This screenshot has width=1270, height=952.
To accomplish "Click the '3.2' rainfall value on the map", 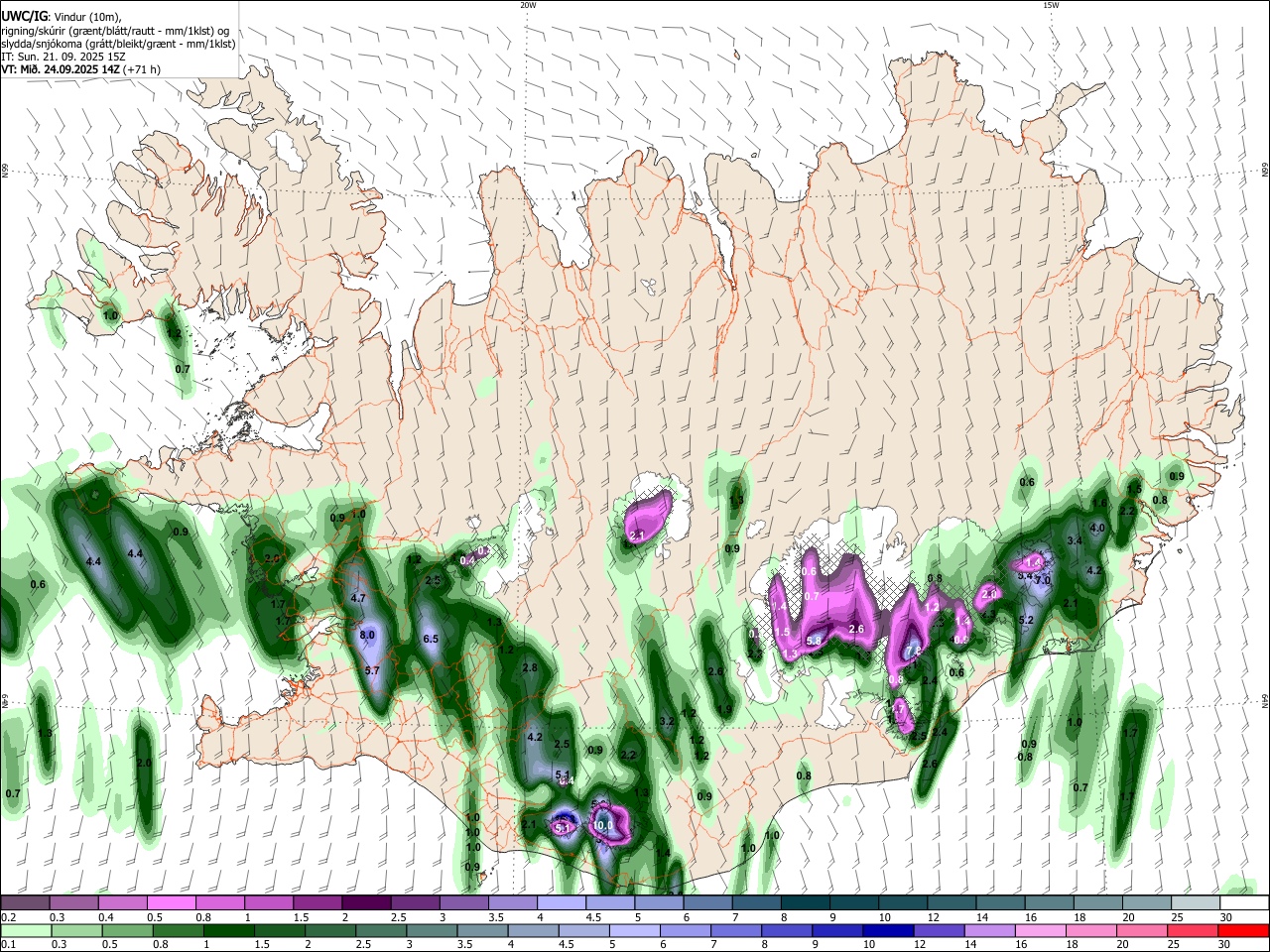I will click(x=667, y=721).
